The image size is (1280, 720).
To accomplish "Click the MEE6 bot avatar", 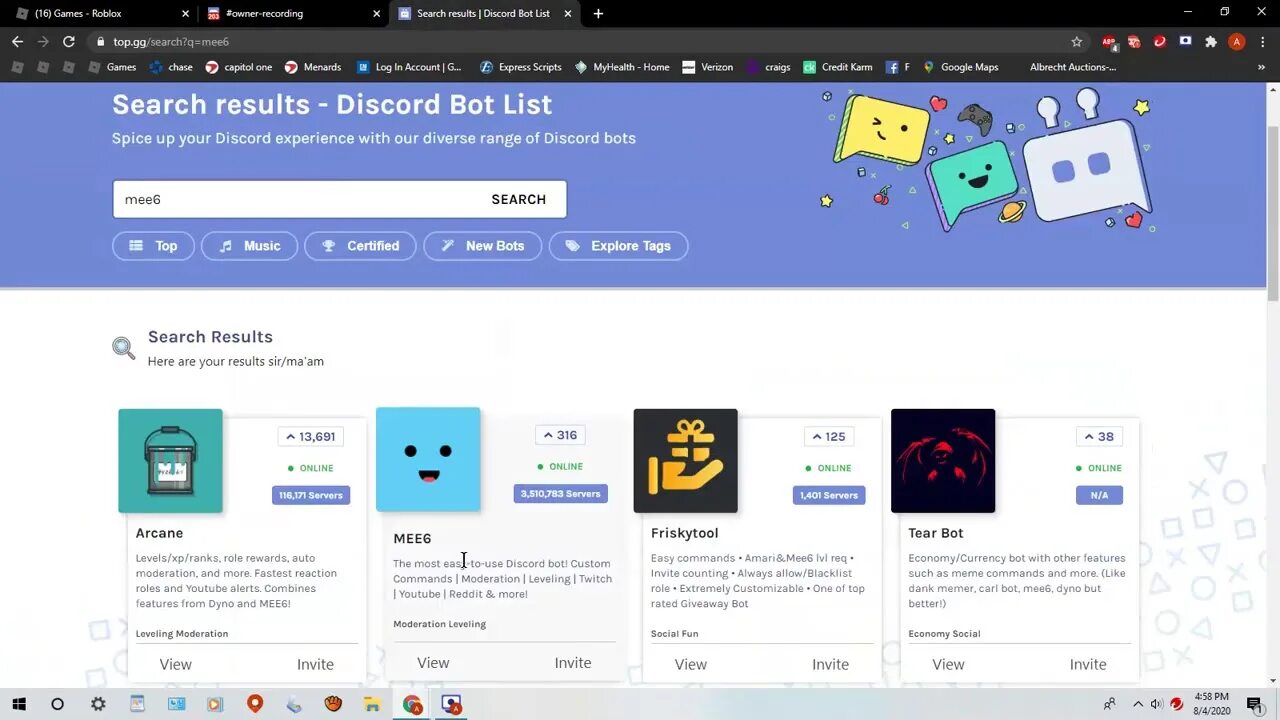I will (x=428, y=459).
